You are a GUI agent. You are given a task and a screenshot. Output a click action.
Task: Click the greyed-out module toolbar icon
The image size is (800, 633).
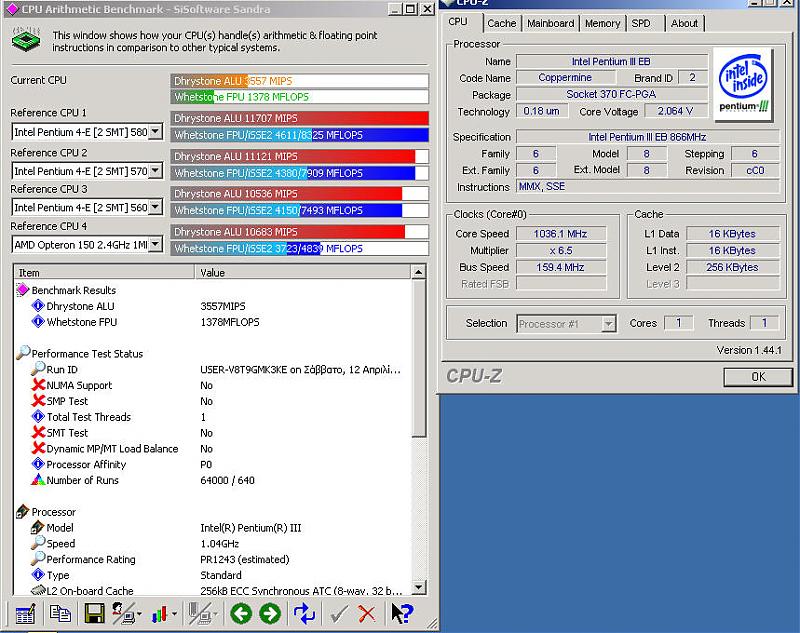pyautogui.click(x=199, y=614)
